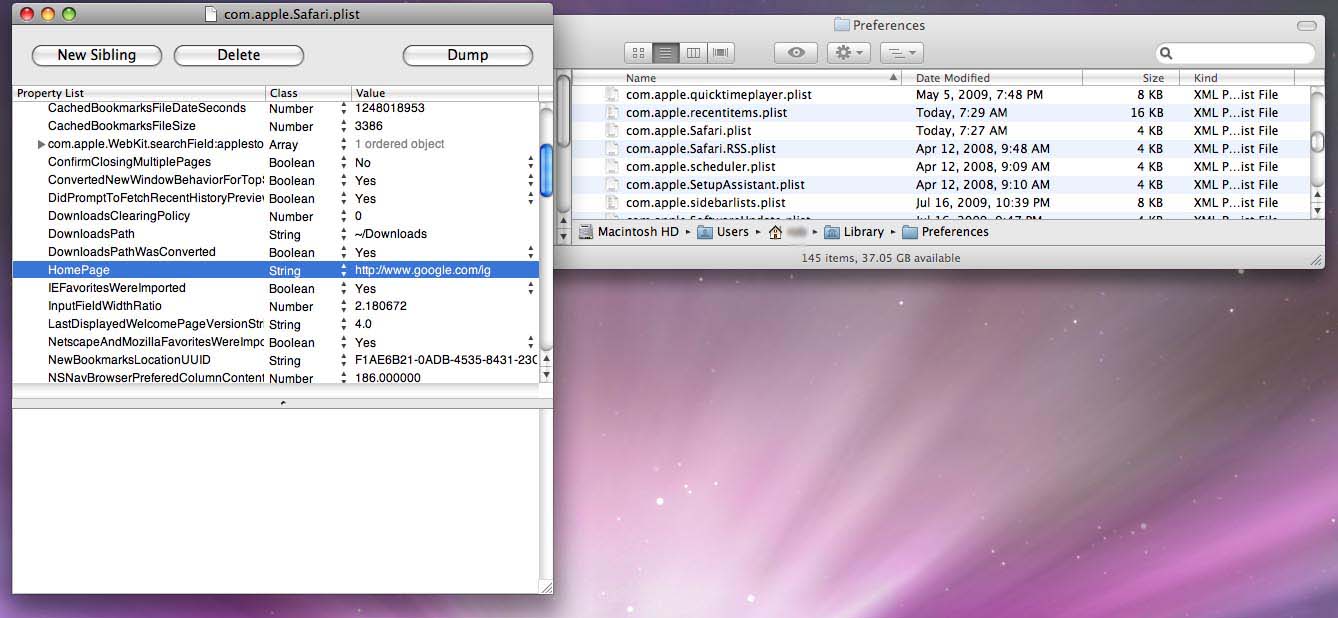Viewport: 1338px width, 618px height.
Task: Open value popup for IEFavoritesWereImported
Action: point(531,288)
